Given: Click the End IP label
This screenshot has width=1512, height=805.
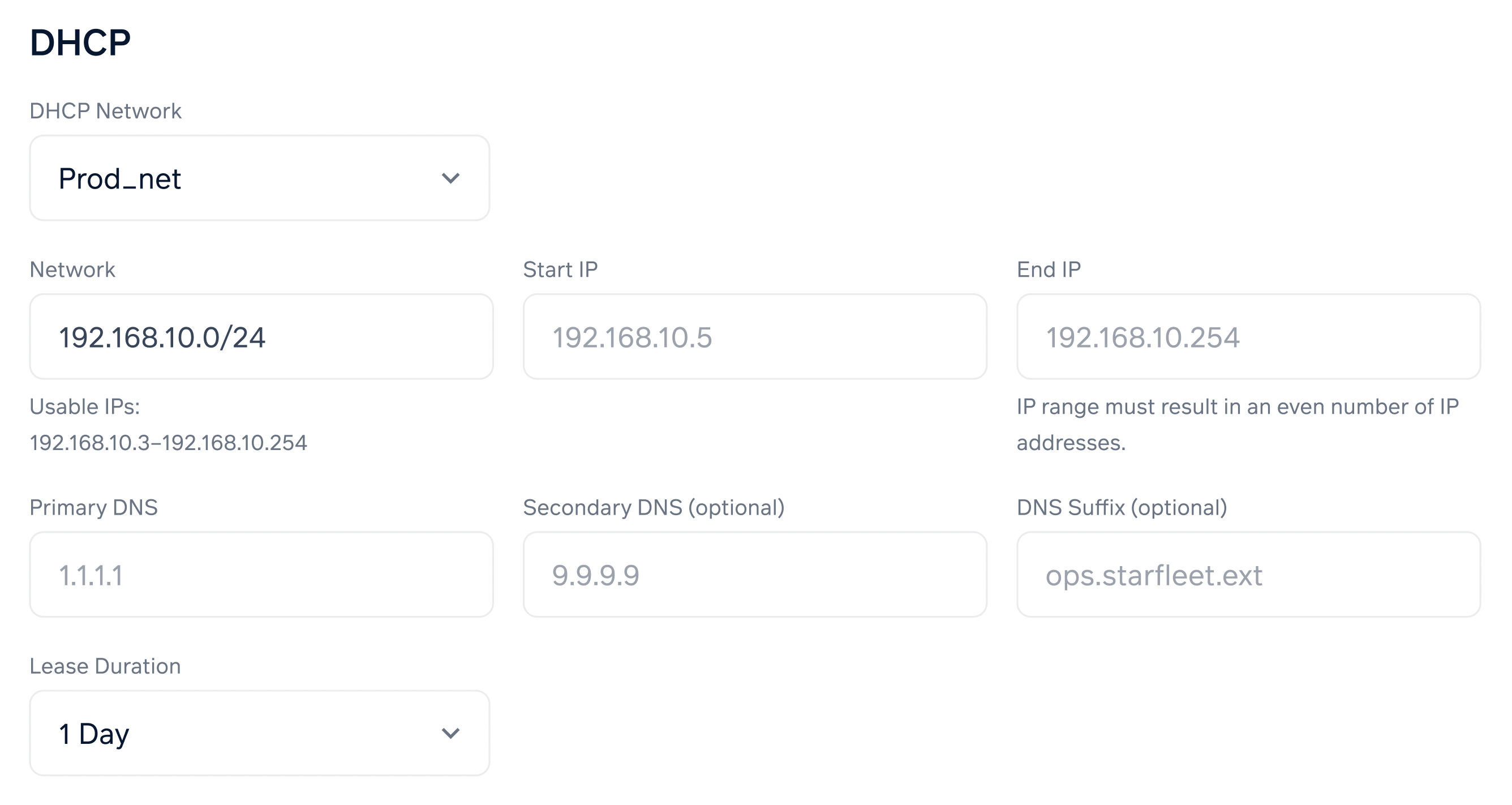Looking at the screenshot, I should (x=1049, y=269).
